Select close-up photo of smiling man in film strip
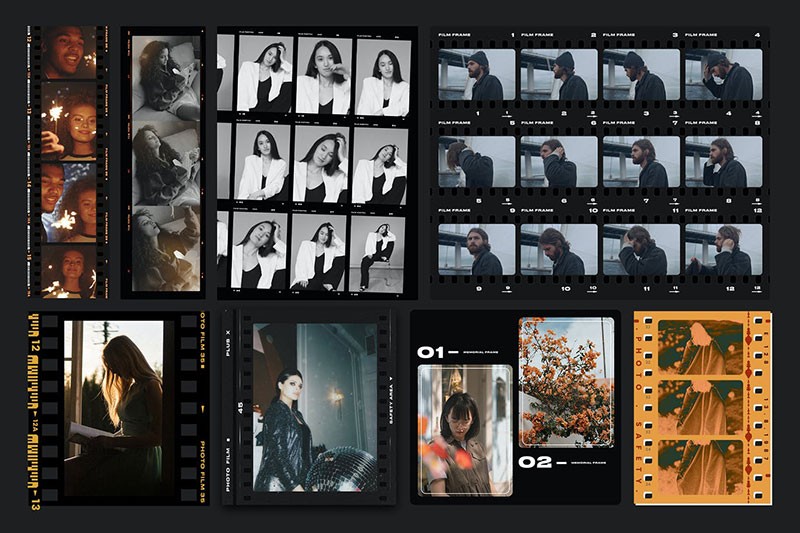 click(68, 53)
